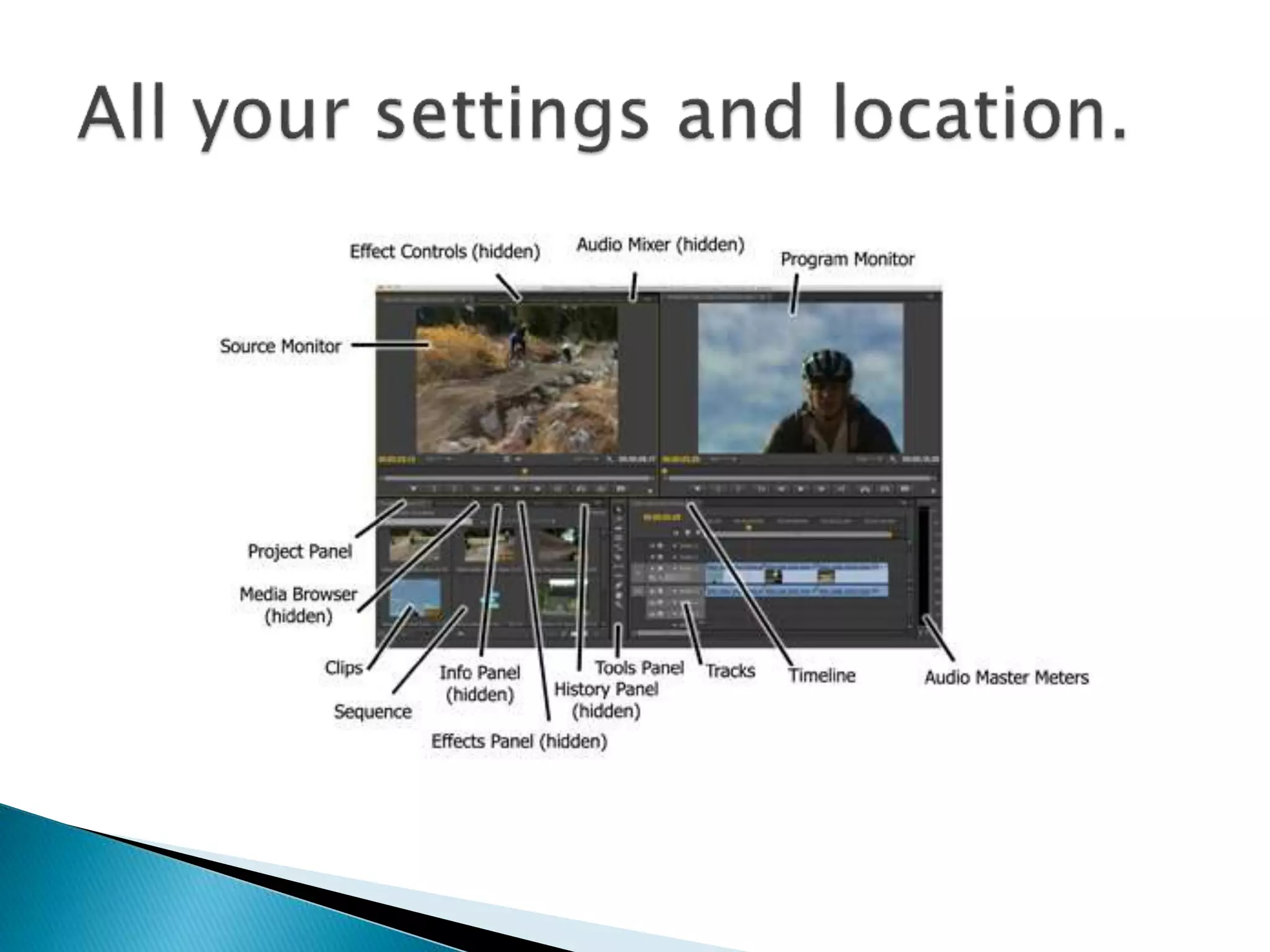Click Export Frame icon in Source Monitor
The height and width of the screenshot is (952, 1270).
click(x=621, y=490)
